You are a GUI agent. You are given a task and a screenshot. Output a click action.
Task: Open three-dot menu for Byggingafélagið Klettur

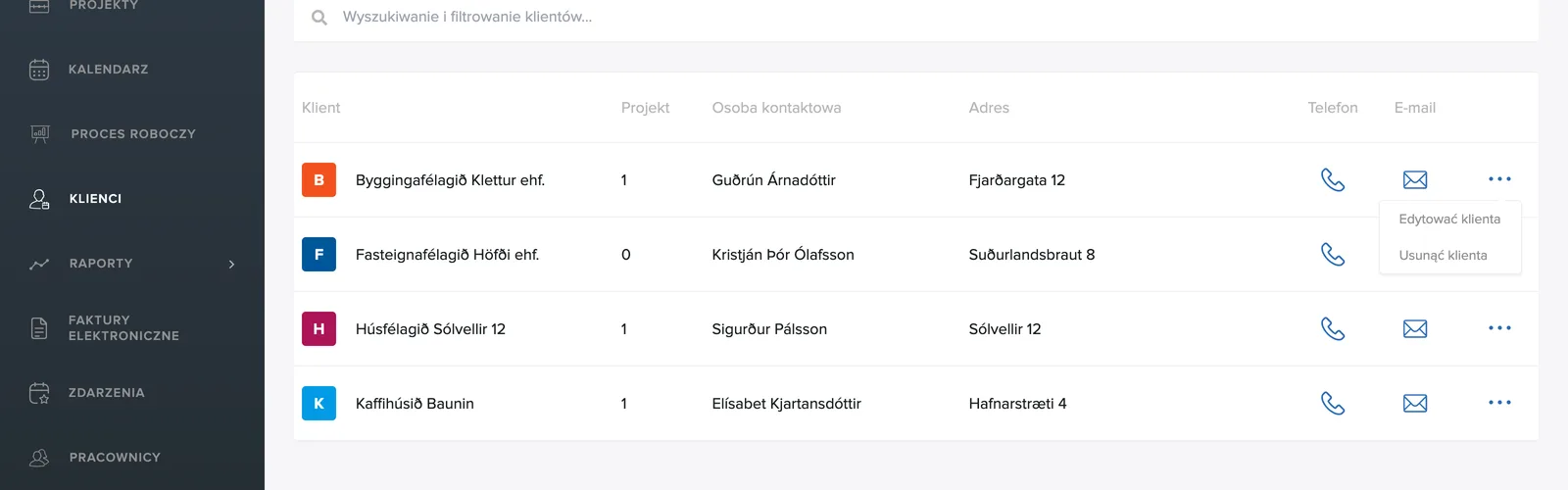[x=1499, y=179]
